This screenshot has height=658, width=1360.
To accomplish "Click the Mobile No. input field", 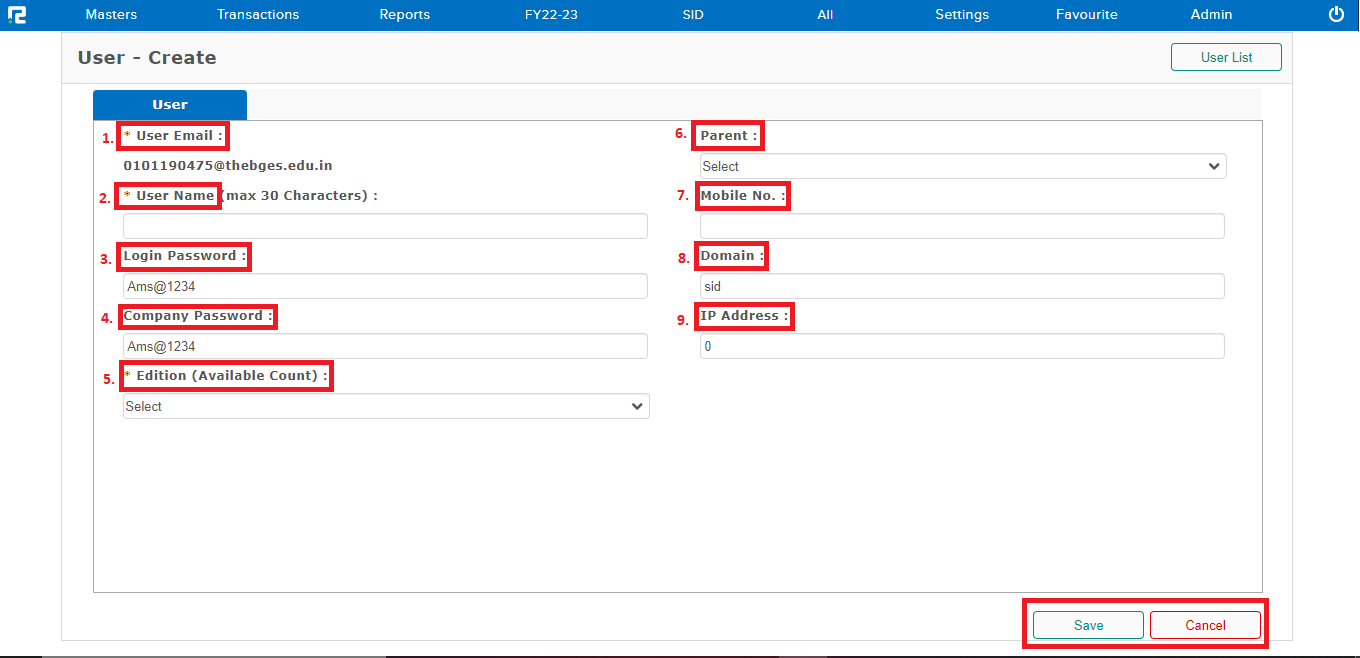I will click(961, 226).
